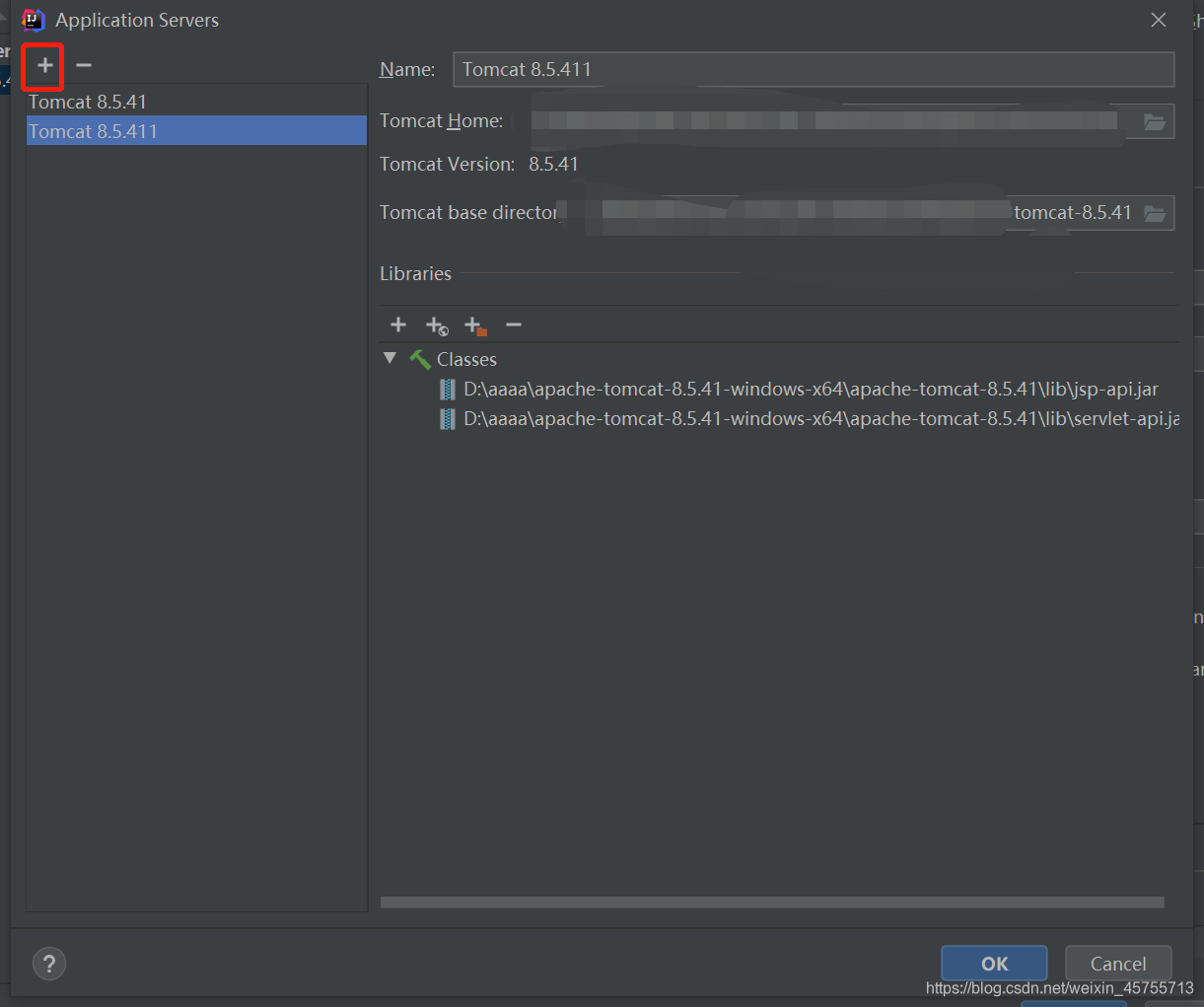The width and height of the screenshot is (1204, 1007).
Task: Edit the Name field
Action: coord(814,69)
